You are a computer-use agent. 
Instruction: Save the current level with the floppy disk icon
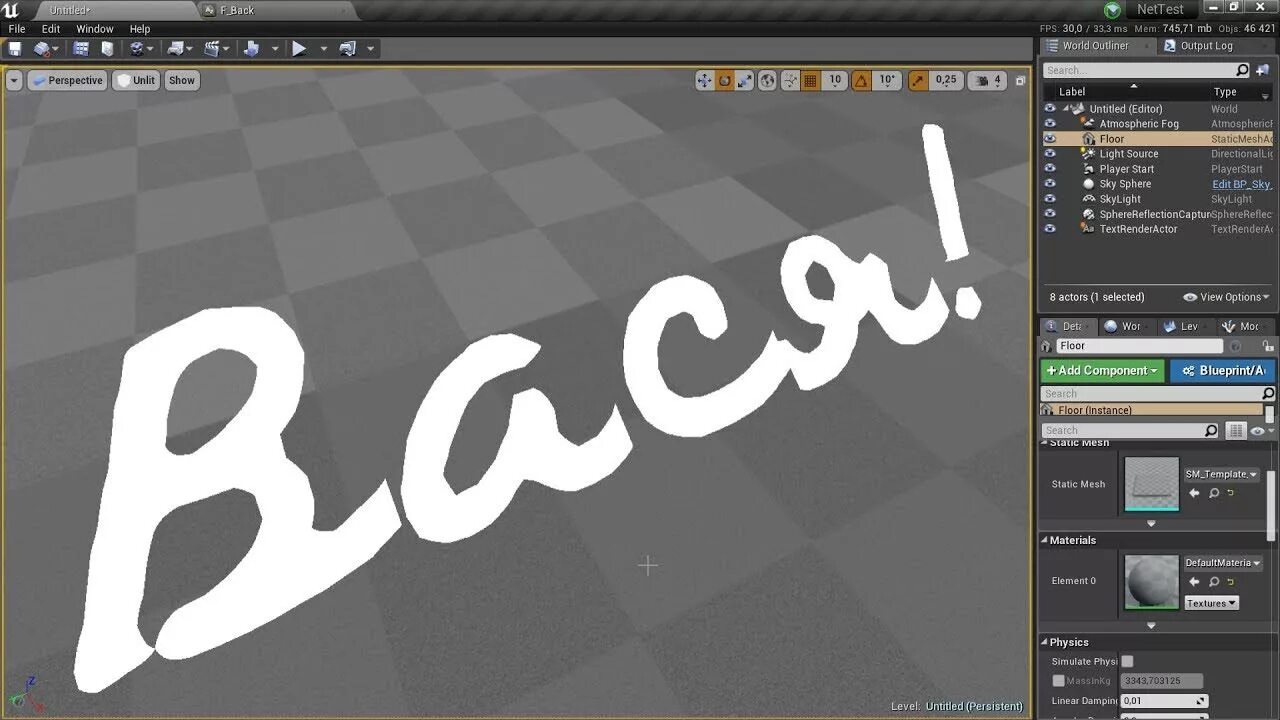(15, 48)
